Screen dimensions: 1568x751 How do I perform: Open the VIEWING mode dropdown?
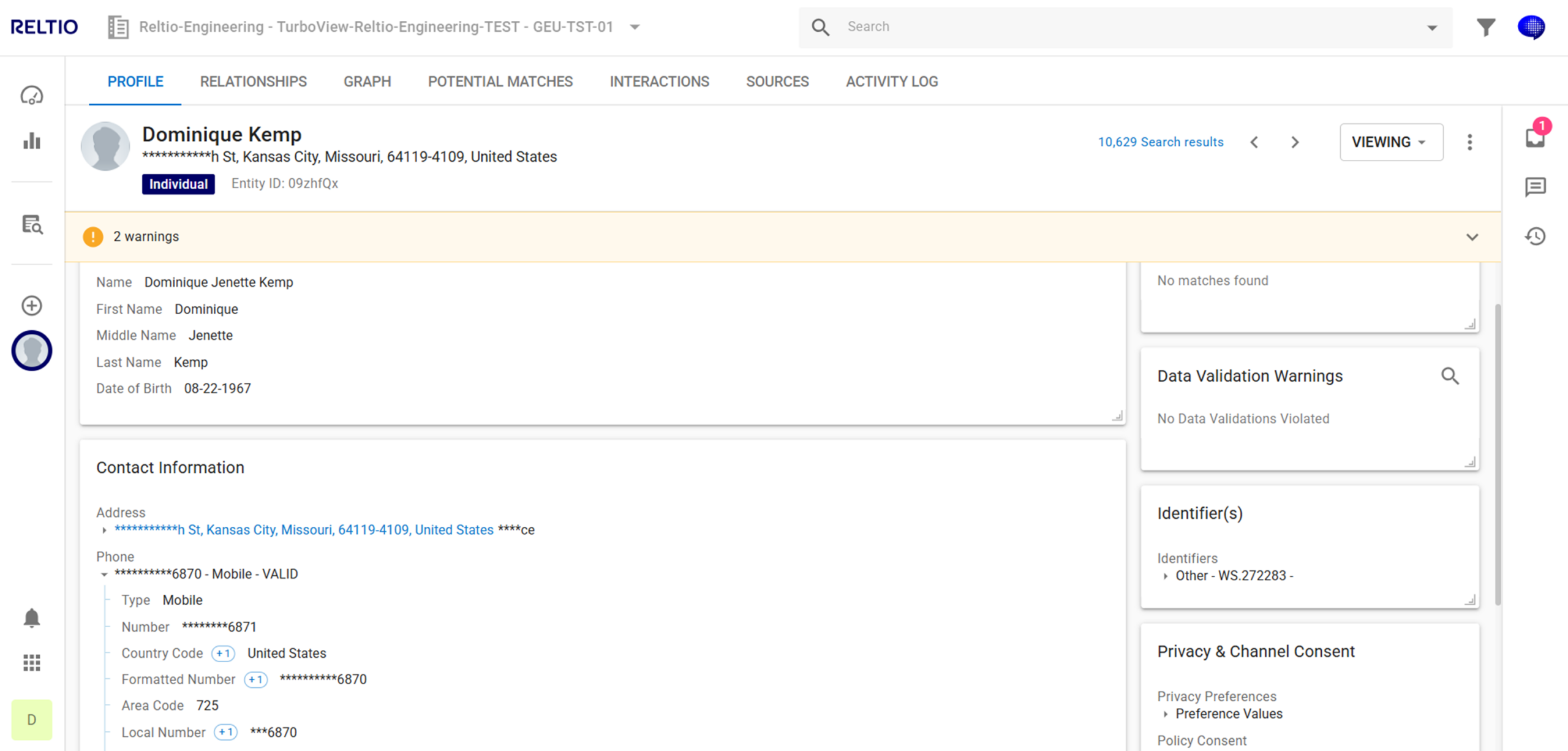coord(1391,142)
